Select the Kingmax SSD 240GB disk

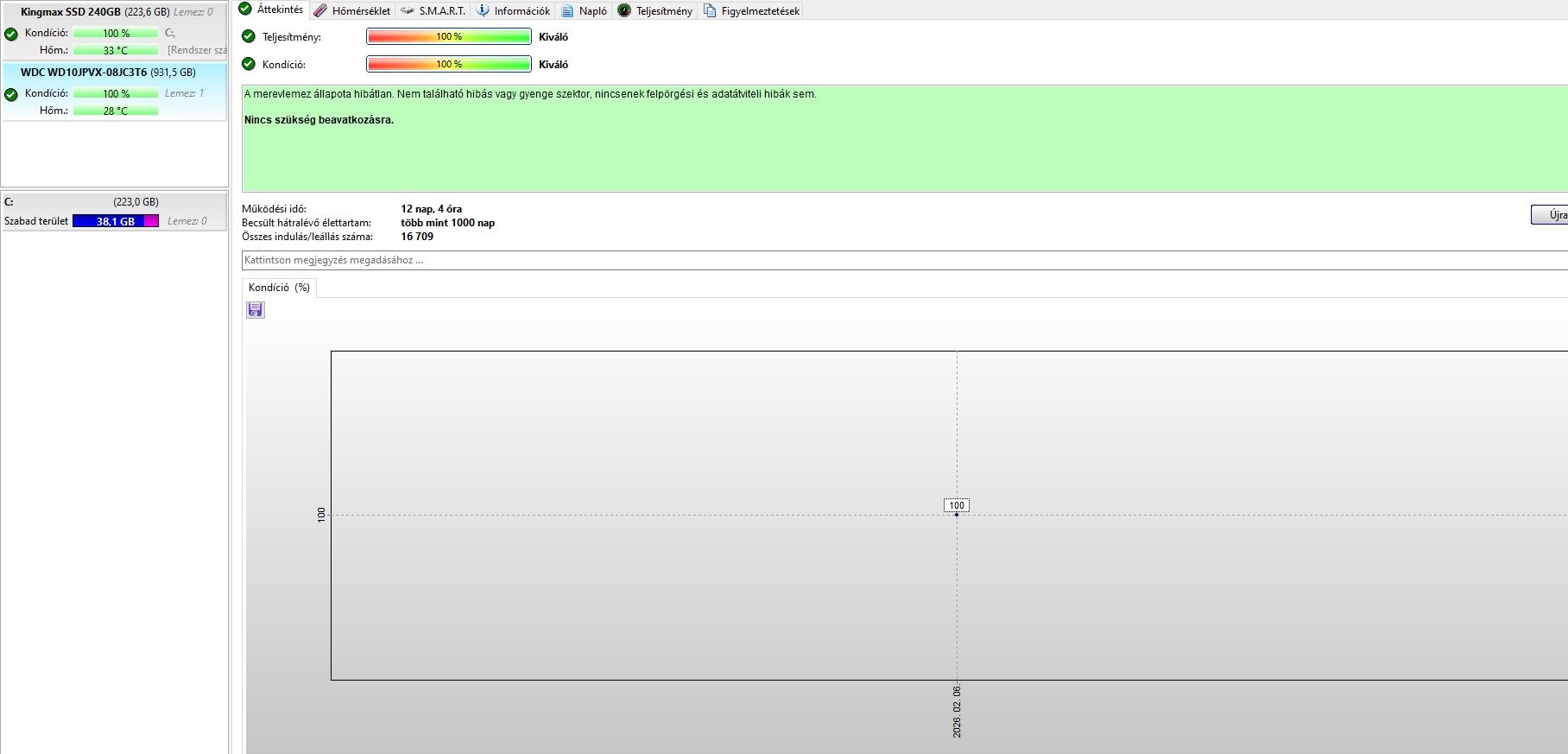tap(115, 30)
